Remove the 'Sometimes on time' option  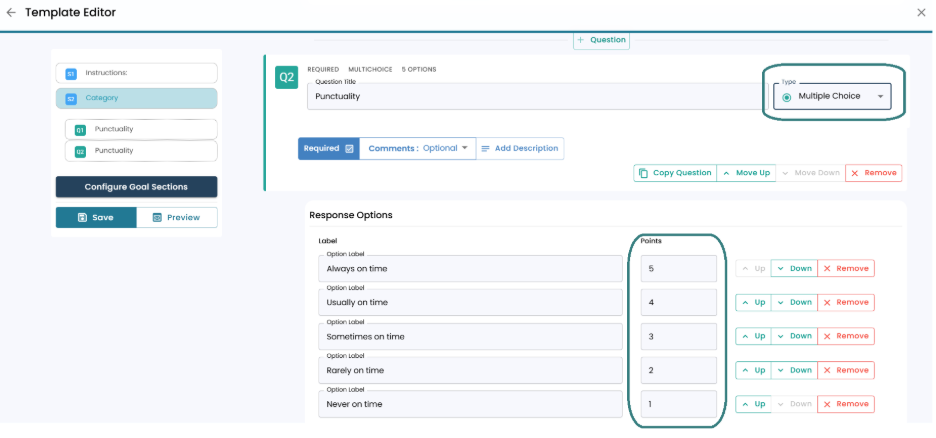[846, 336]
